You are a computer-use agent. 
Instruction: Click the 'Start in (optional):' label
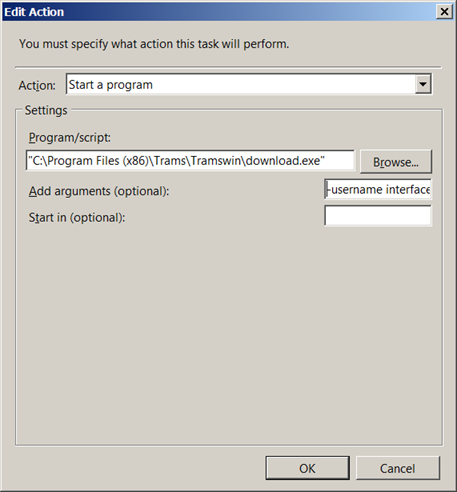(x=77, y=218)
